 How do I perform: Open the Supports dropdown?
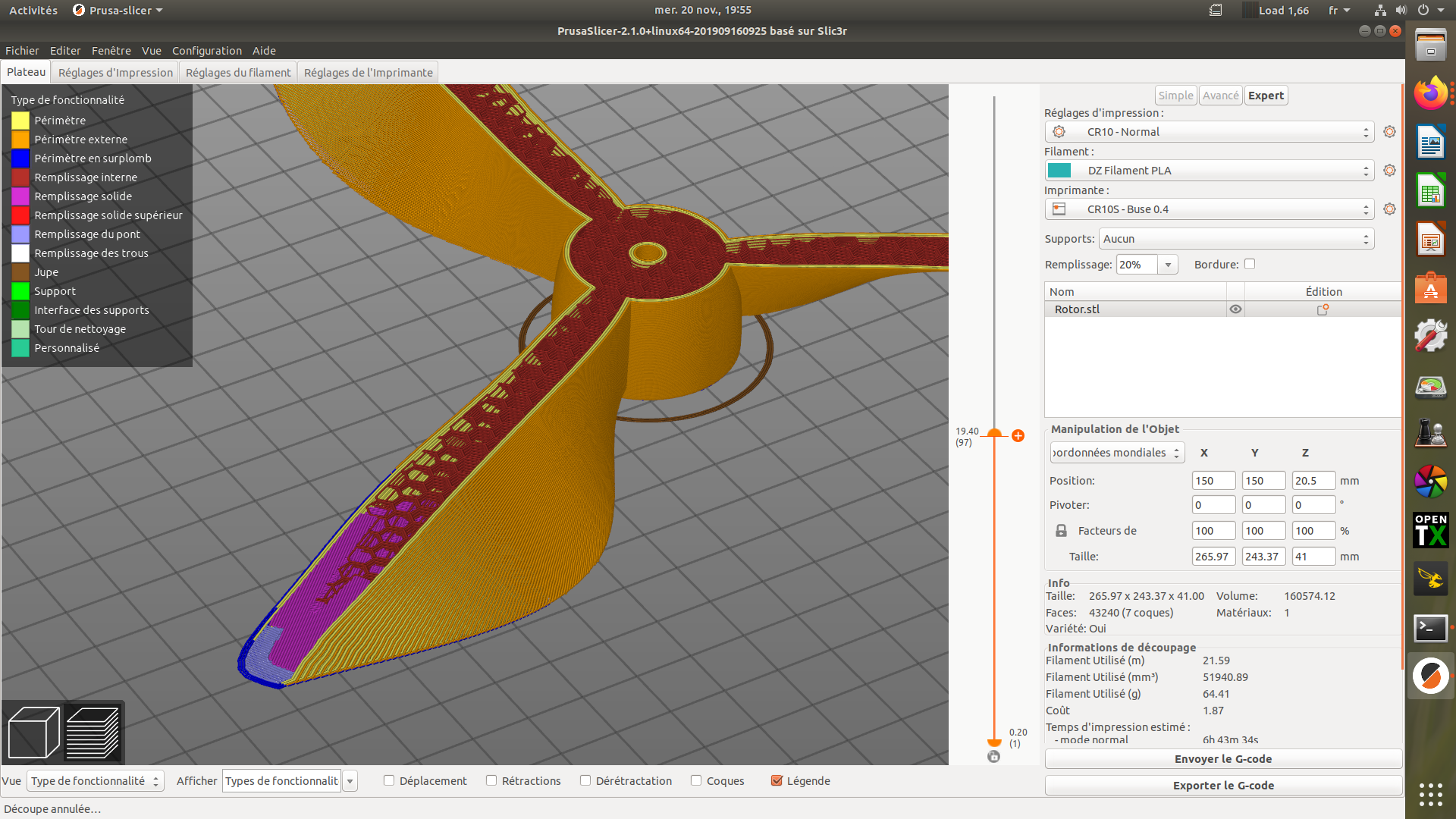pyautogui.click(x=1235, y=239)
